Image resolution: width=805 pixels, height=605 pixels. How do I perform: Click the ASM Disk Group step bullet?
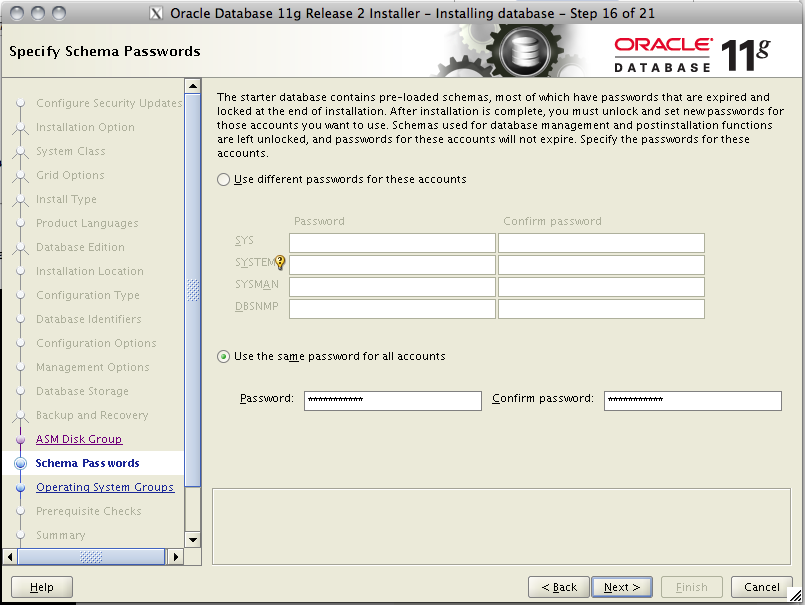20,439
